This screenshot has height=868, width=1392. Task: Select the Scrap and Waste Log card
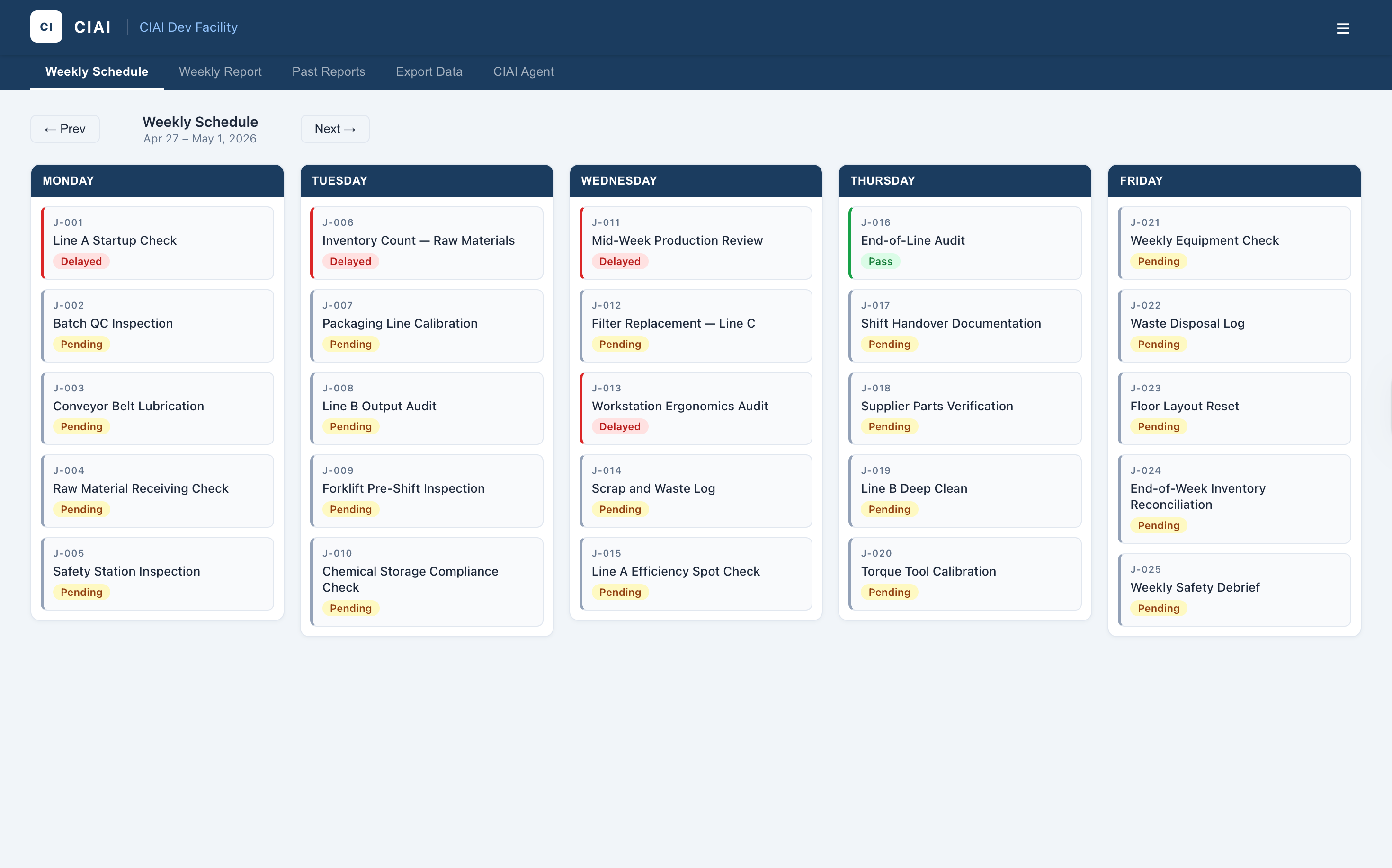(x=696, y=491)
